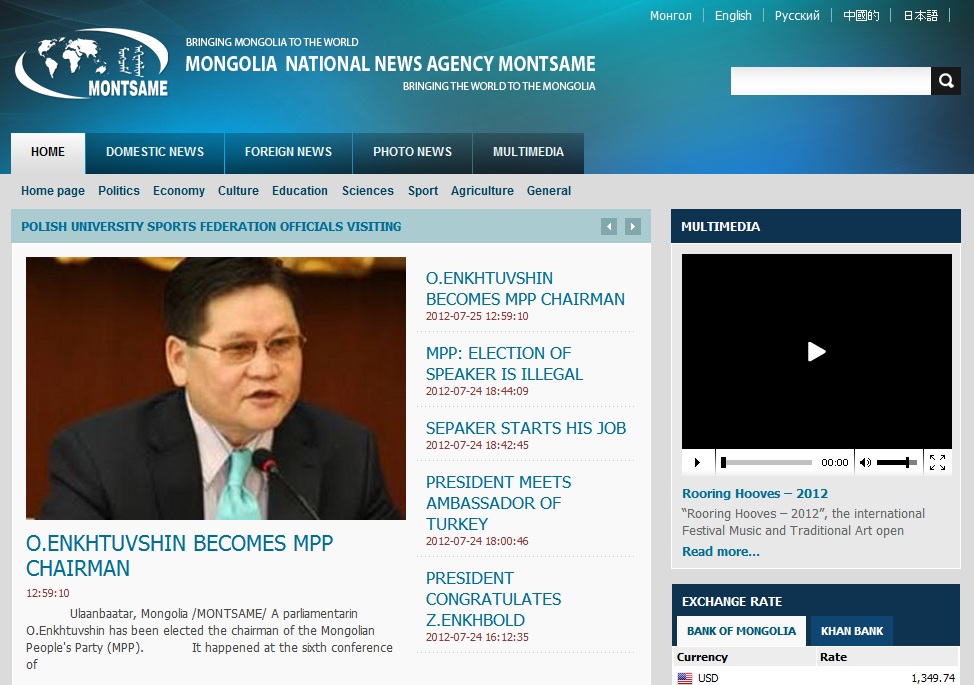
Task: Click the search magnifier icon
Action: 945,81
